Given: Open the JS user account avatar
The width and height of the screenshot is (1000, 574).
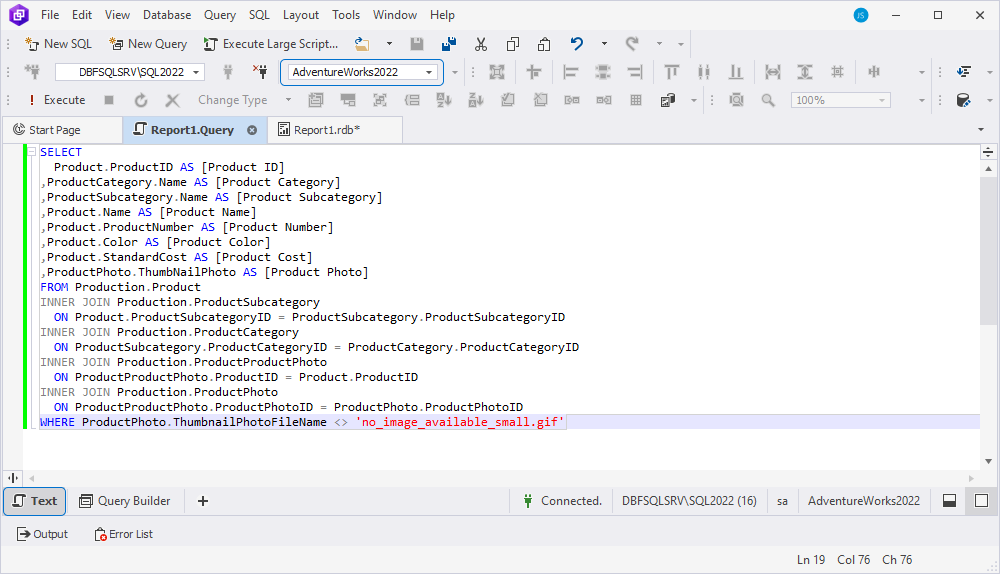Looking at the screenshot, I should pos(861,15).
